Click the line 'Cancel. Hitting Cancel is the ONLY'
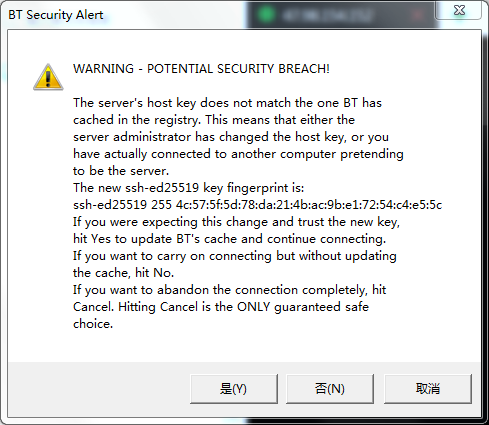This screenshot has height=425, width=489. [x=221, y=307]
